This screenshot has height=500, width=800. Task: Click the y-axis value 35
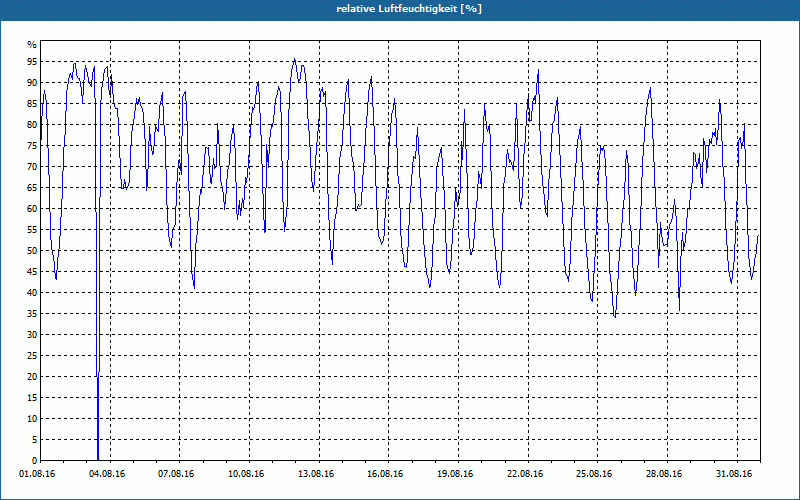click(32, 314)
